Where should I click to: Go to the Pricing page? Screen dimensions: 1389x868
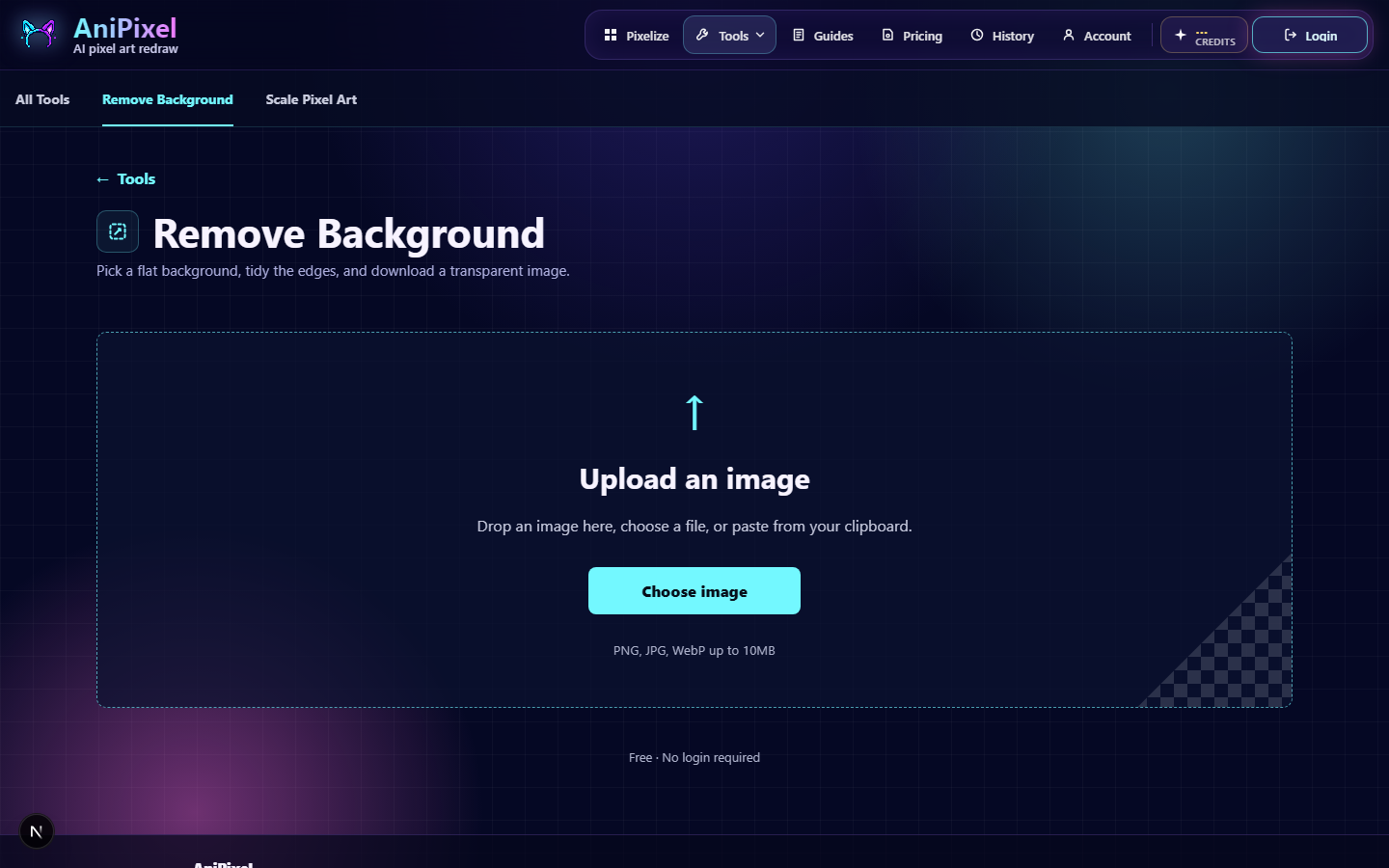click(912, 36)
